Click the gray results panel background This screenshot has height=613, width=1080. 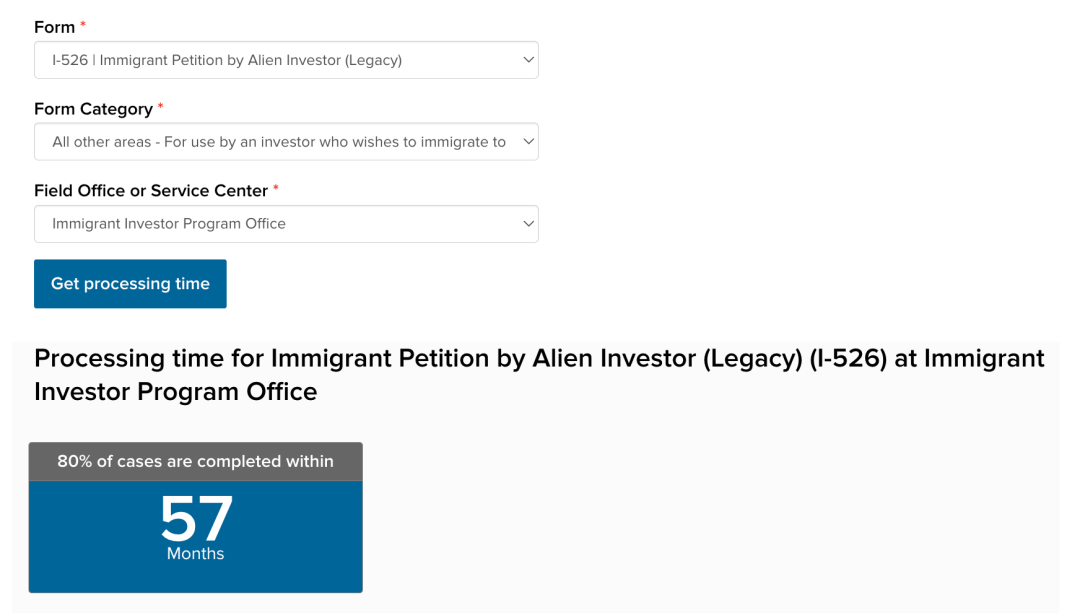coord(700,500)
